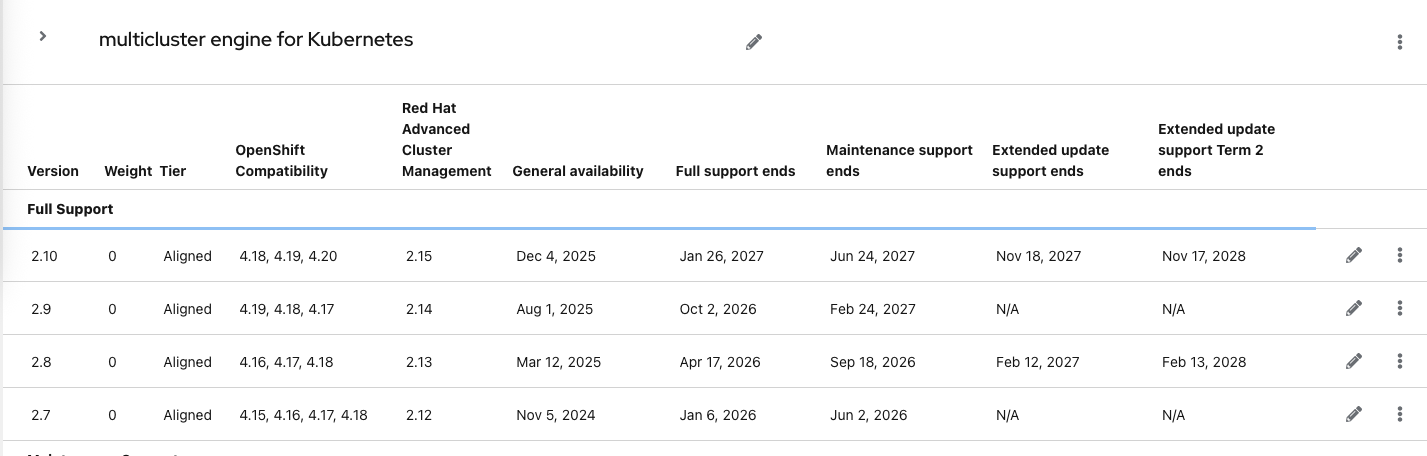Edit version 2.9 row with pencil icon

pos(1354,309)
